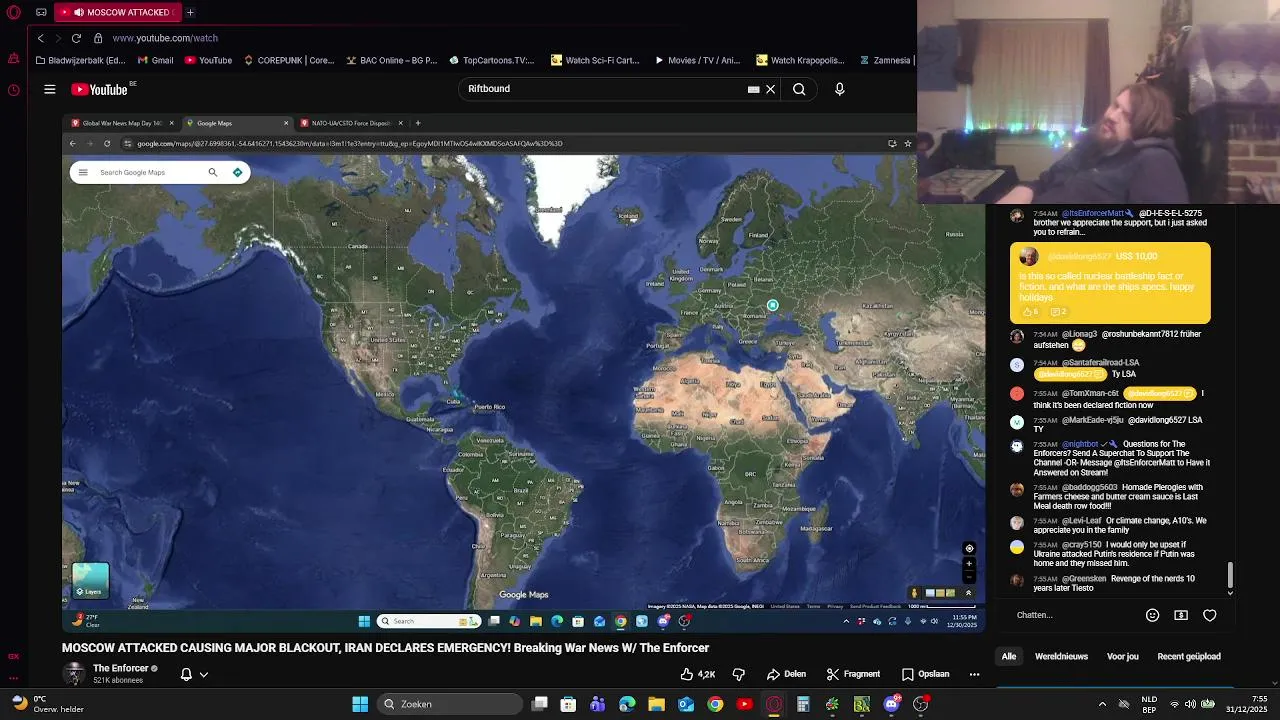This screenshot has width=1280, height=720.
Task: Open Opera sidebar notification icon below logo
Action: 13,59
